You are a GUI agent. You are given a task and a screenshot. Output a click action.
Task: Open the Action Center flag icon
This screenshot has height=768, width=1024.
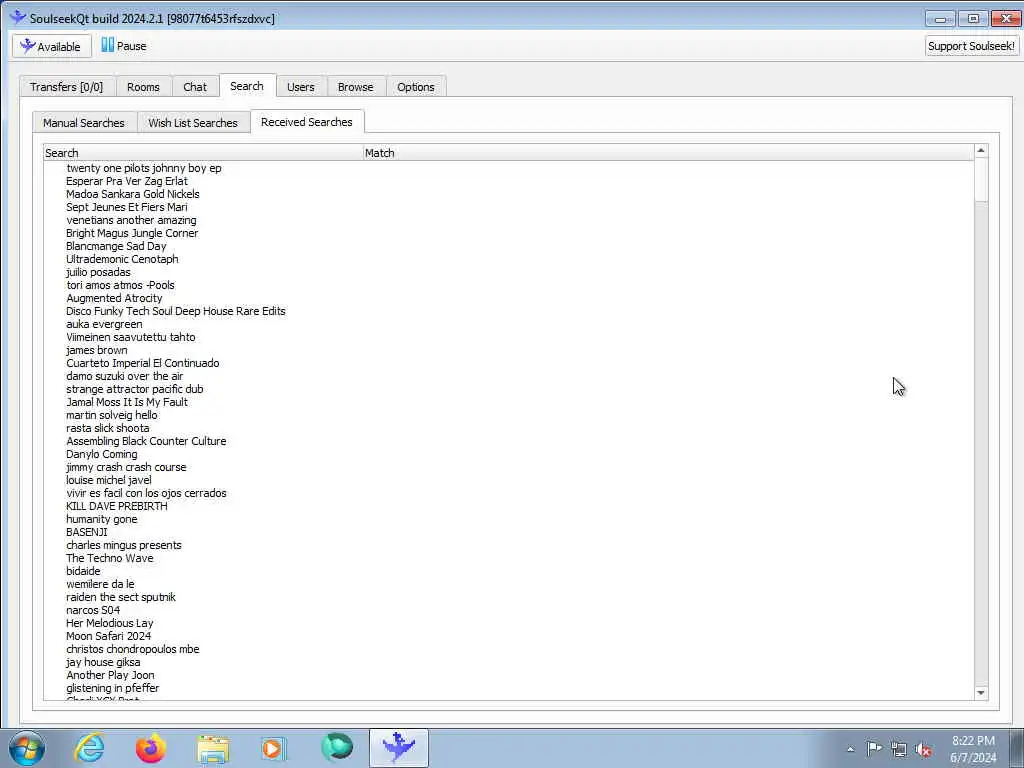pyautogui.click(x=874, y=749)
